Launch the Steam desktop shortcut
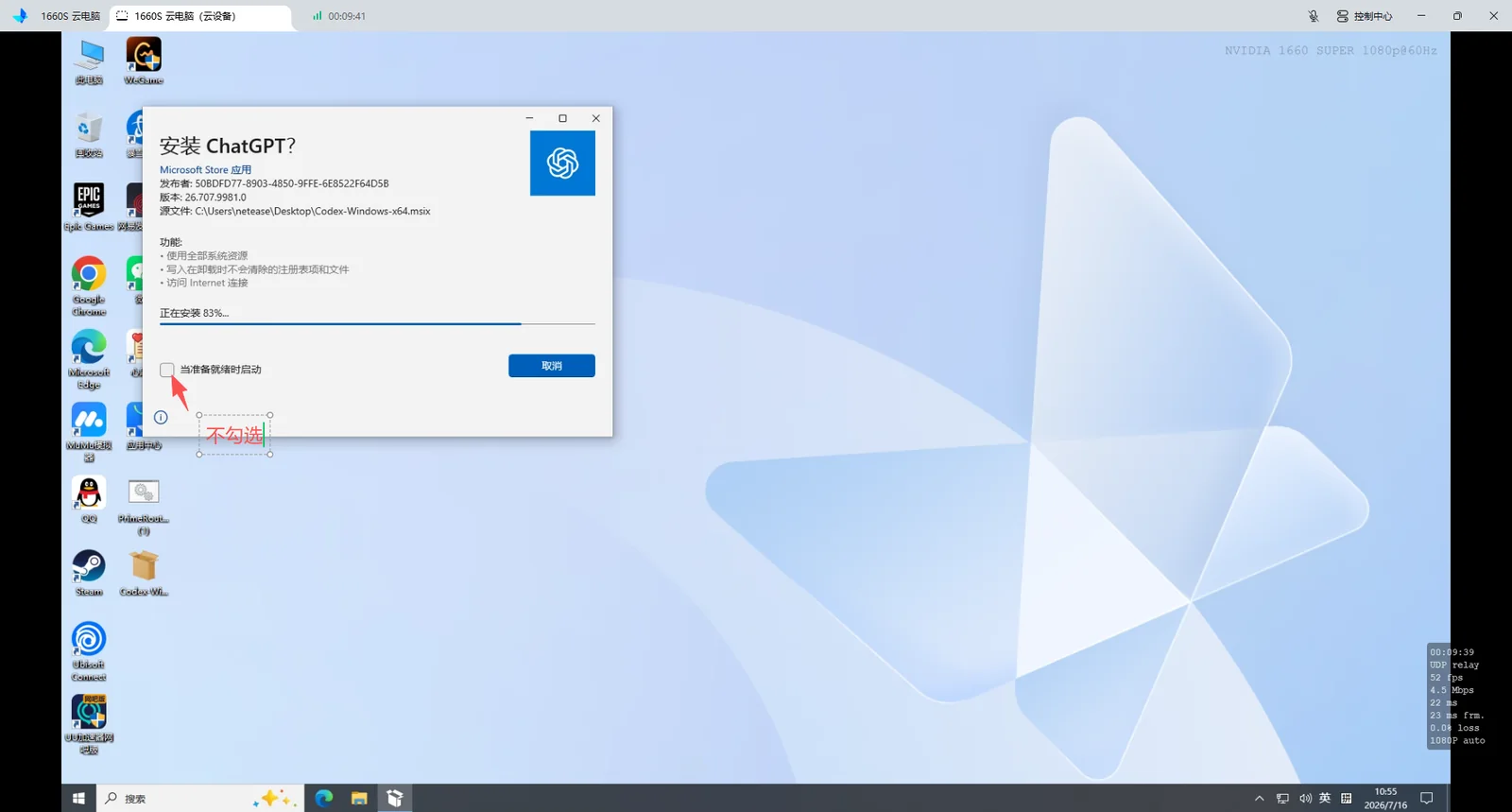 pos(89,573)
